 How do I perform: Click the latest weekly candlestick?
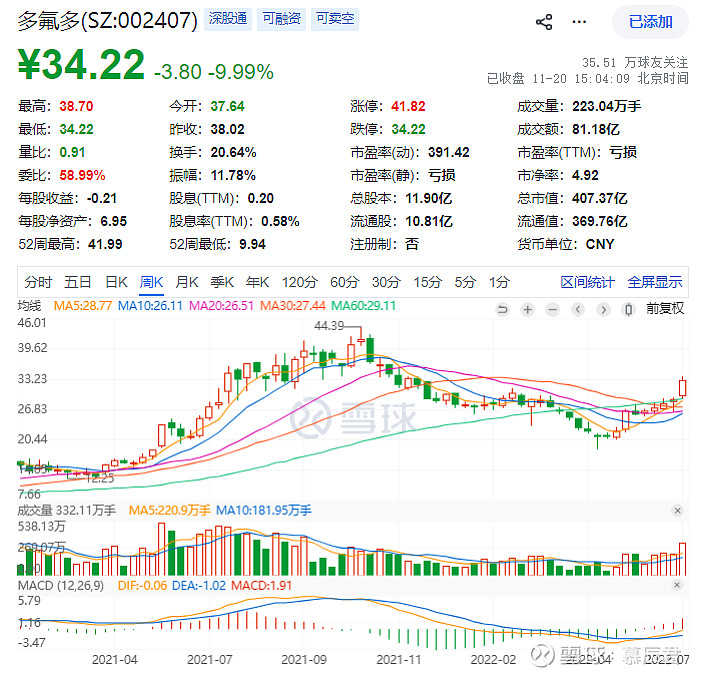(682, 388)
